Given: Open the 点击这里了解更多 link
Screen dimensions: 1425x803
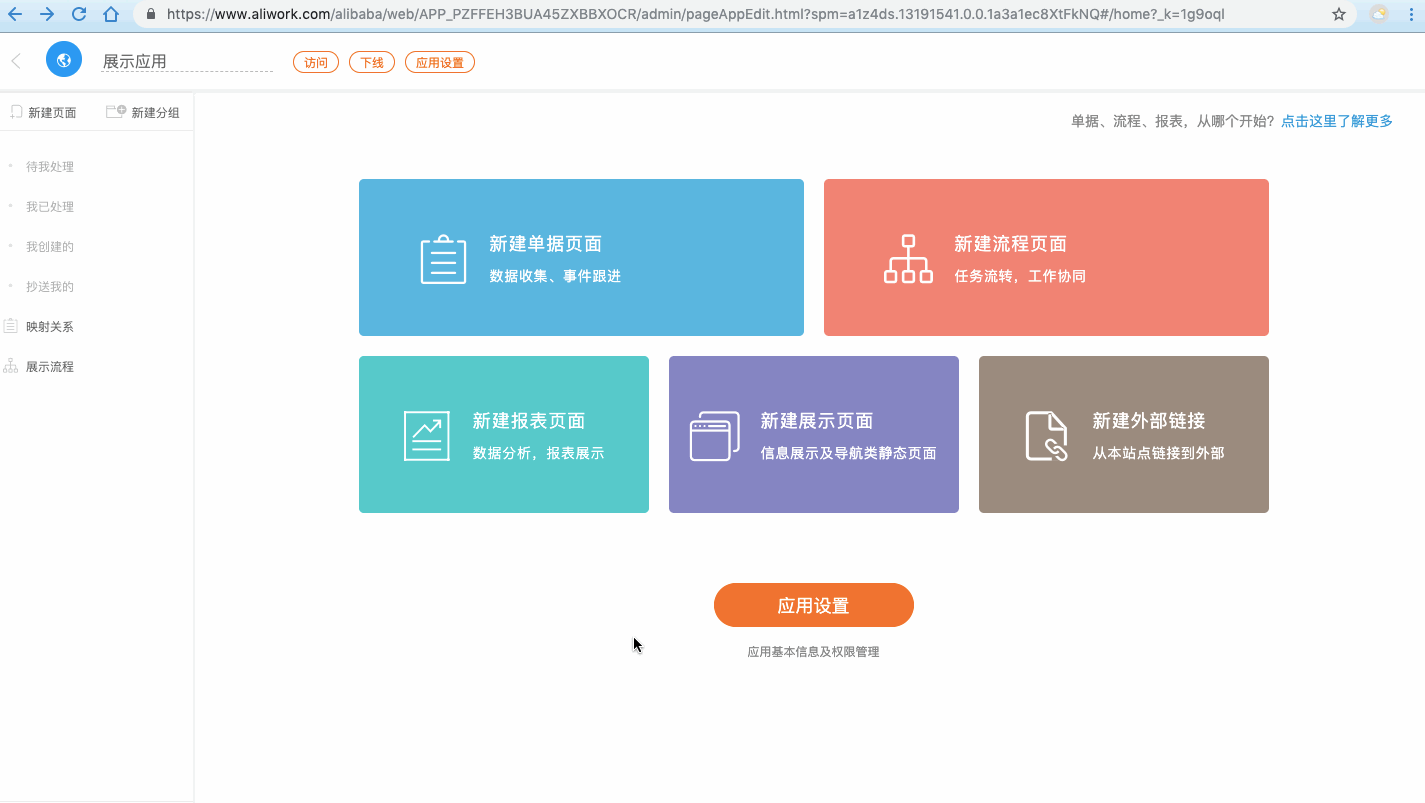Looking at the screenshot, I should click(x=1337, y=121).
